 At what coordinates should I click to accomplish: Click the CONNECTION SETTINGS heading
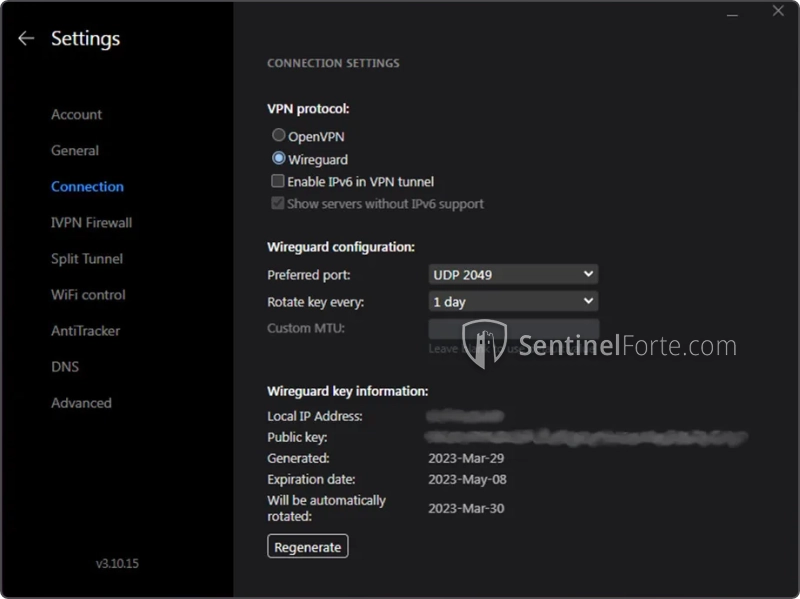(x=333, y=63)
